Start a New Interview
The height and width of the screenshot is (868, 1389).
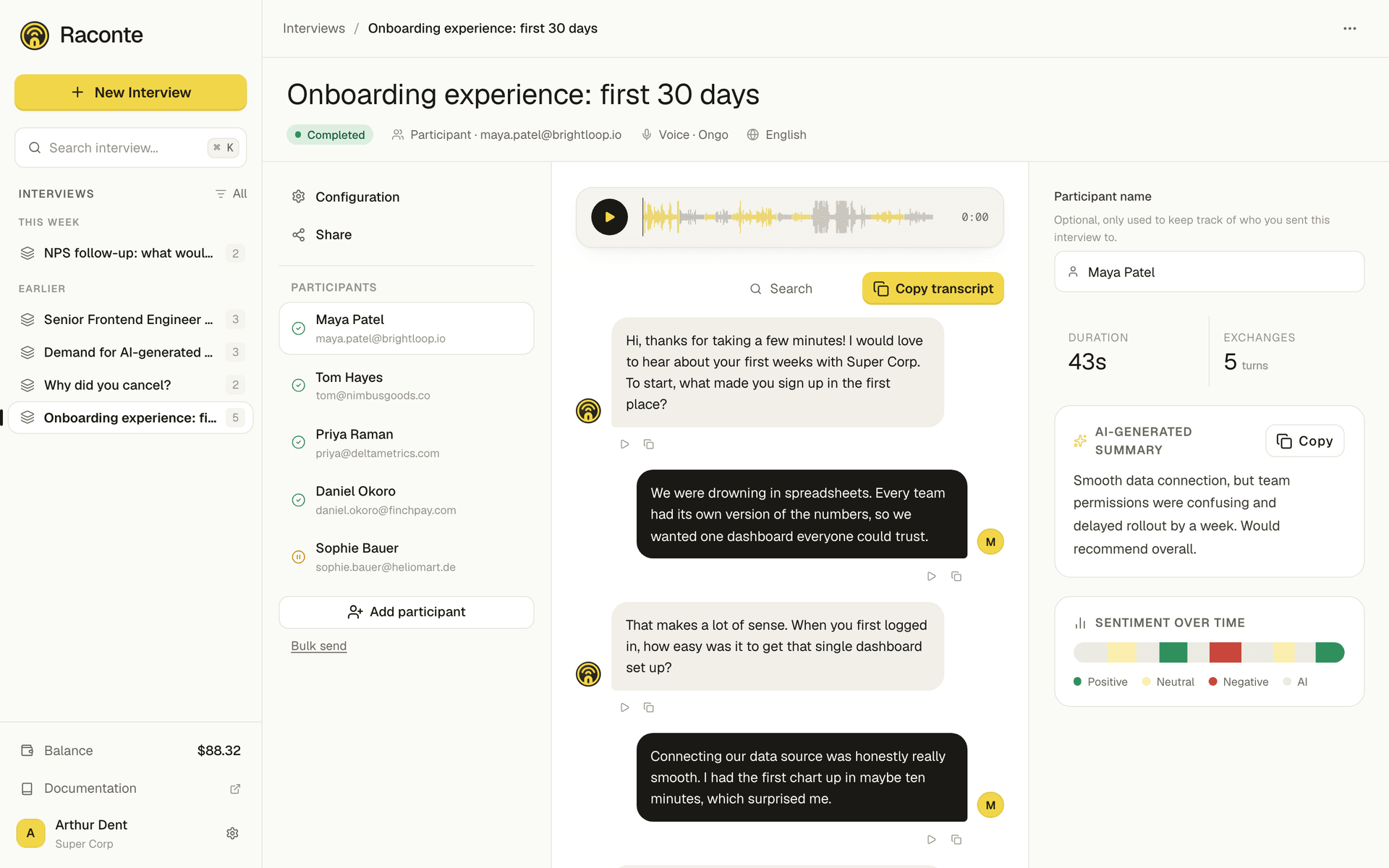point(130,93)
